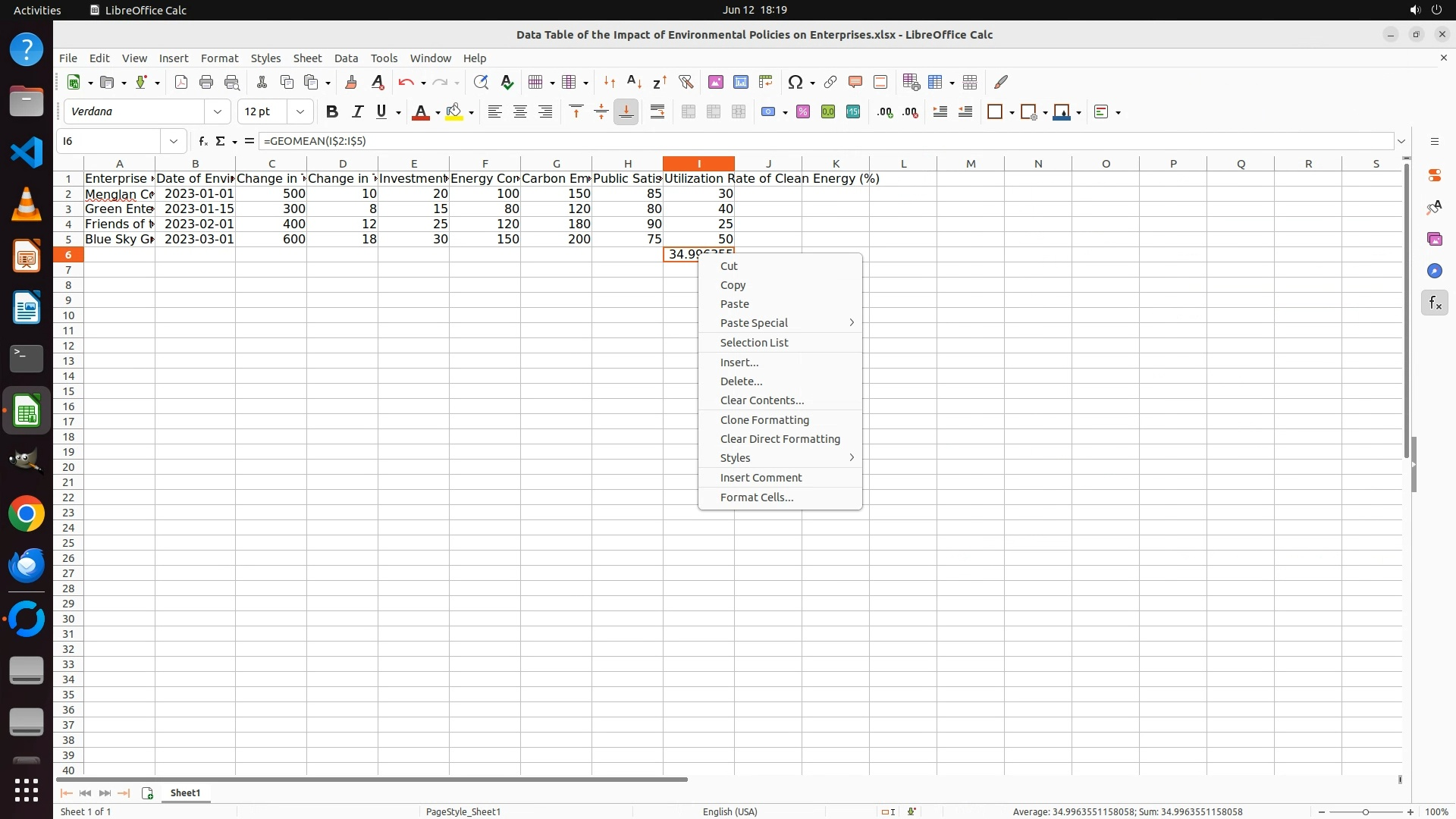Screen dimensions: 1456x819
Task: Choose Format Cells from context menu
Action: coord(756,497)
